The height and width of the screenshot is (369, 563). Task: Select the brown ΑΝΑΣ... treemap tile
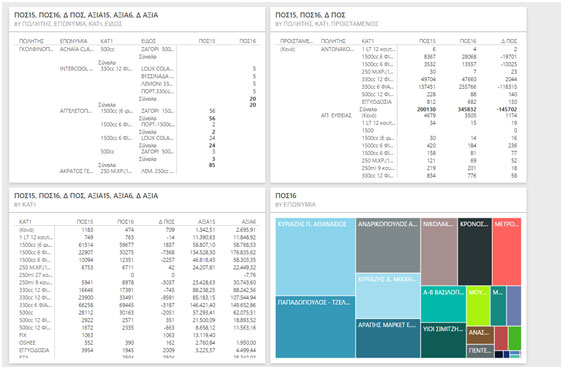[480, 335]
